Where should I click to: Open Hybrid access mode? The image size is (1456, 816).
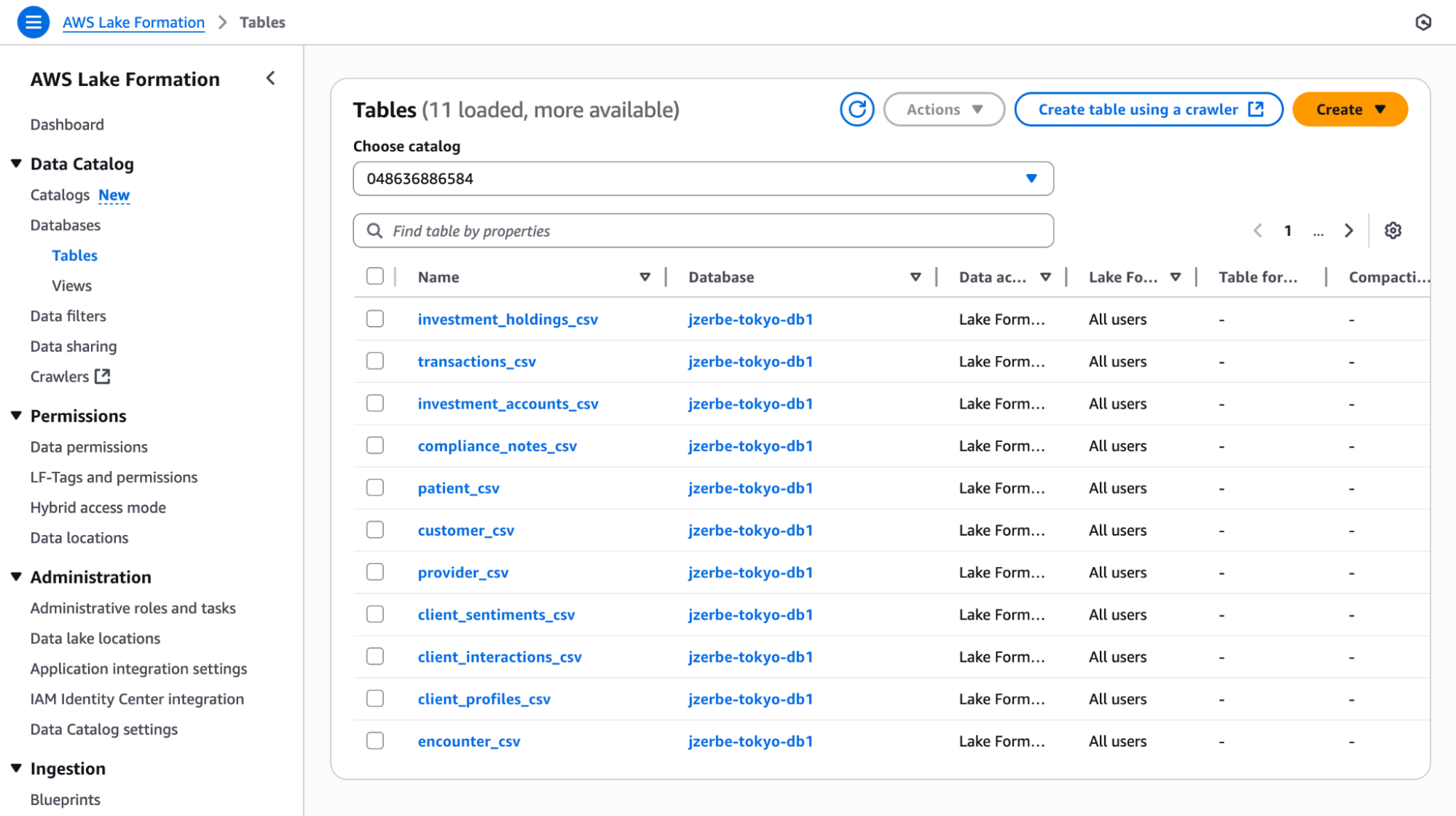98,508
